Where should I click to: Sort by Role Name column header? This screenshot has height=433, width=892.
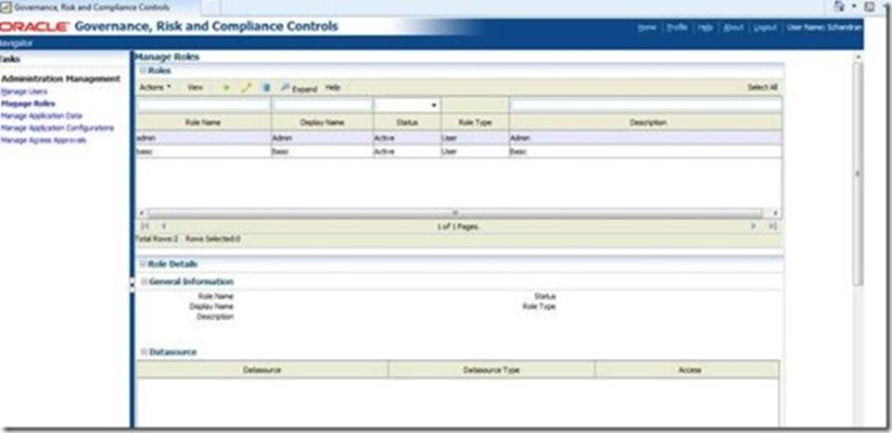pos(204,122)
